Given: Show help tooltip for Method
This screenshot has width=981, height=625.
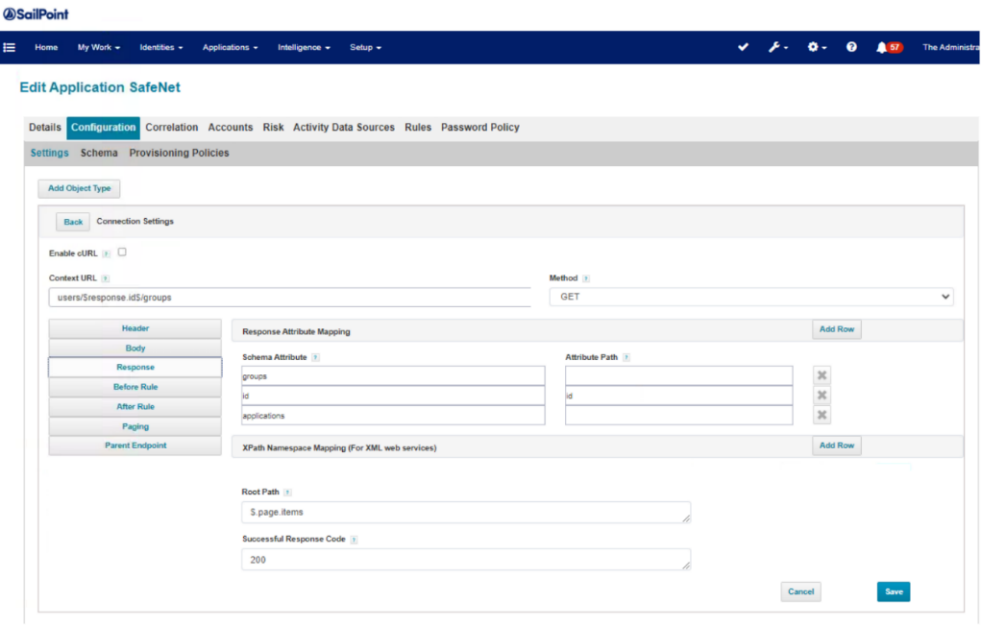Looking at the screenshot, I should click(x=586, y=278).
